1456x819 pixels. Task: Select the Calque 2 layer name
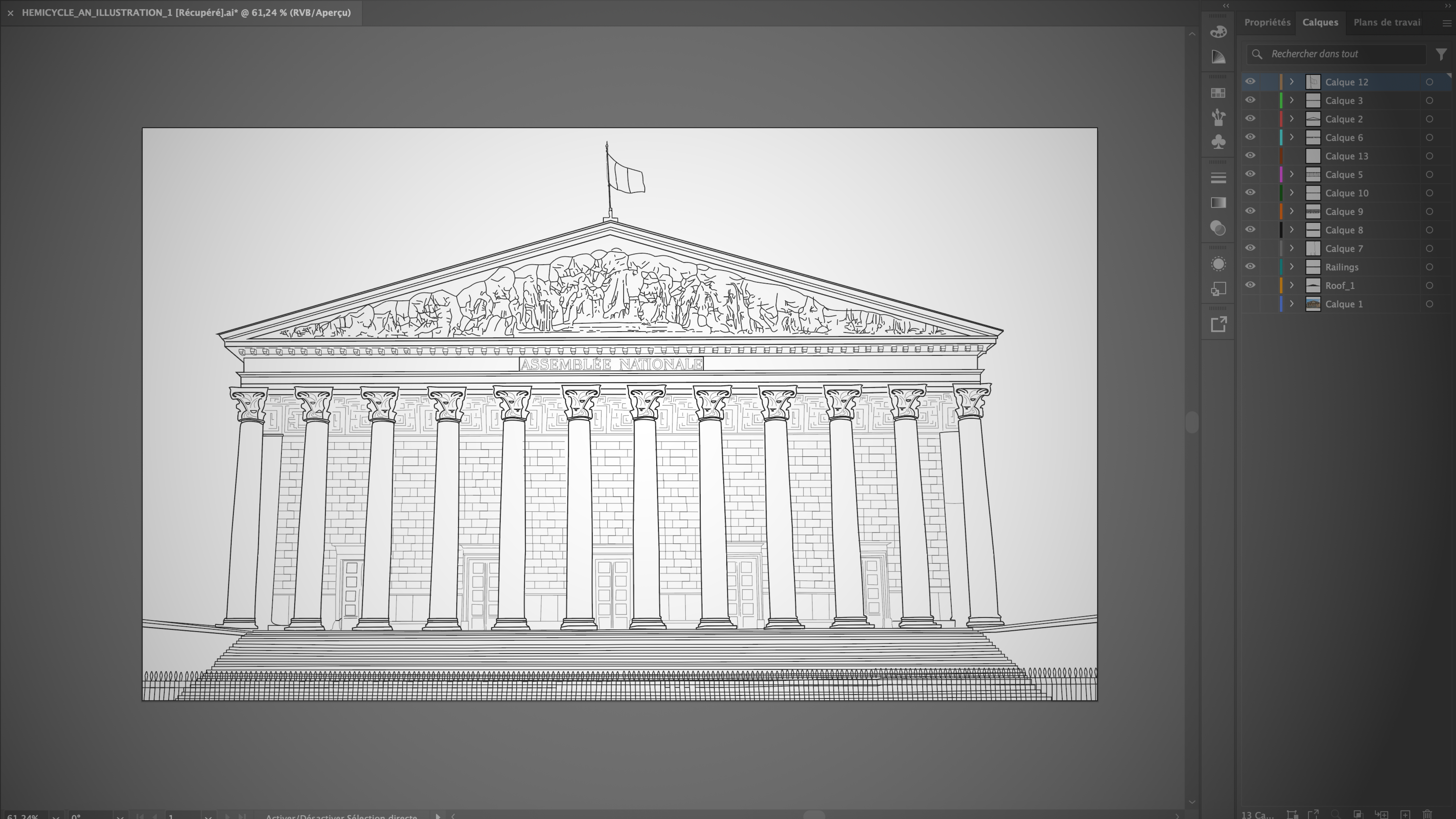click(x=1344, y=119)
